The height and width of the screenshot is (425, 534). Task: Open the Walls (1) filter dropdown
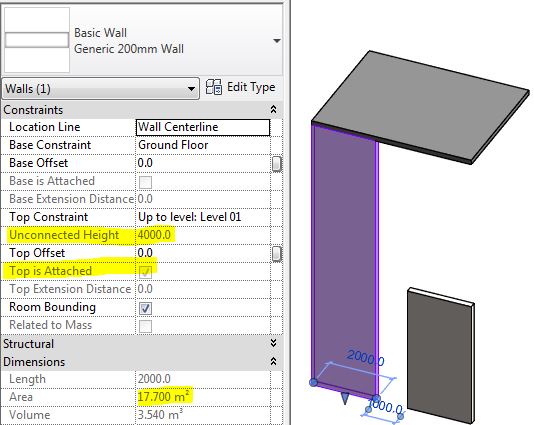(100, 89)
